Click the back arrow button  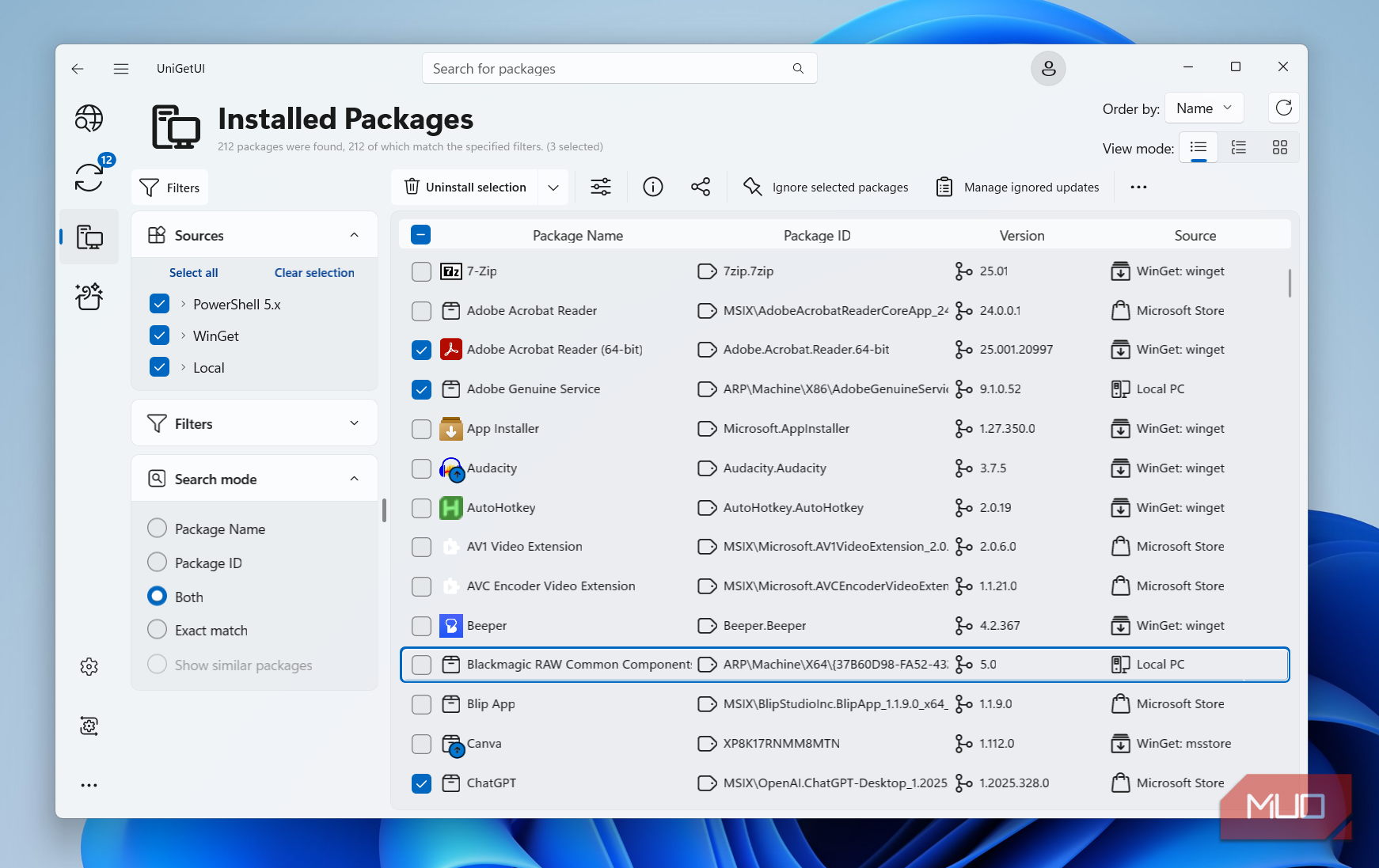click(78, 69)
